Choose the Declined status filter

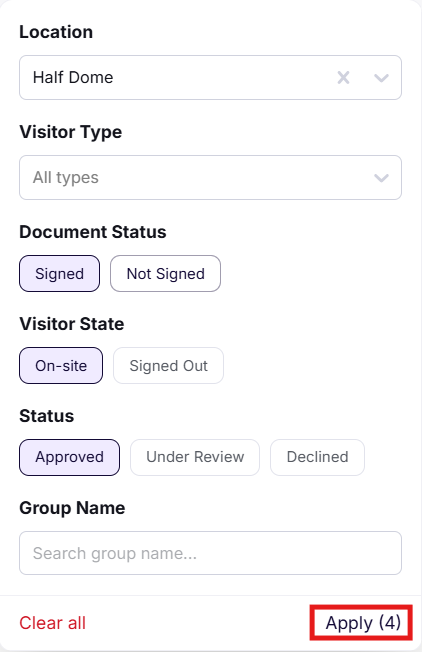[318, 457]
